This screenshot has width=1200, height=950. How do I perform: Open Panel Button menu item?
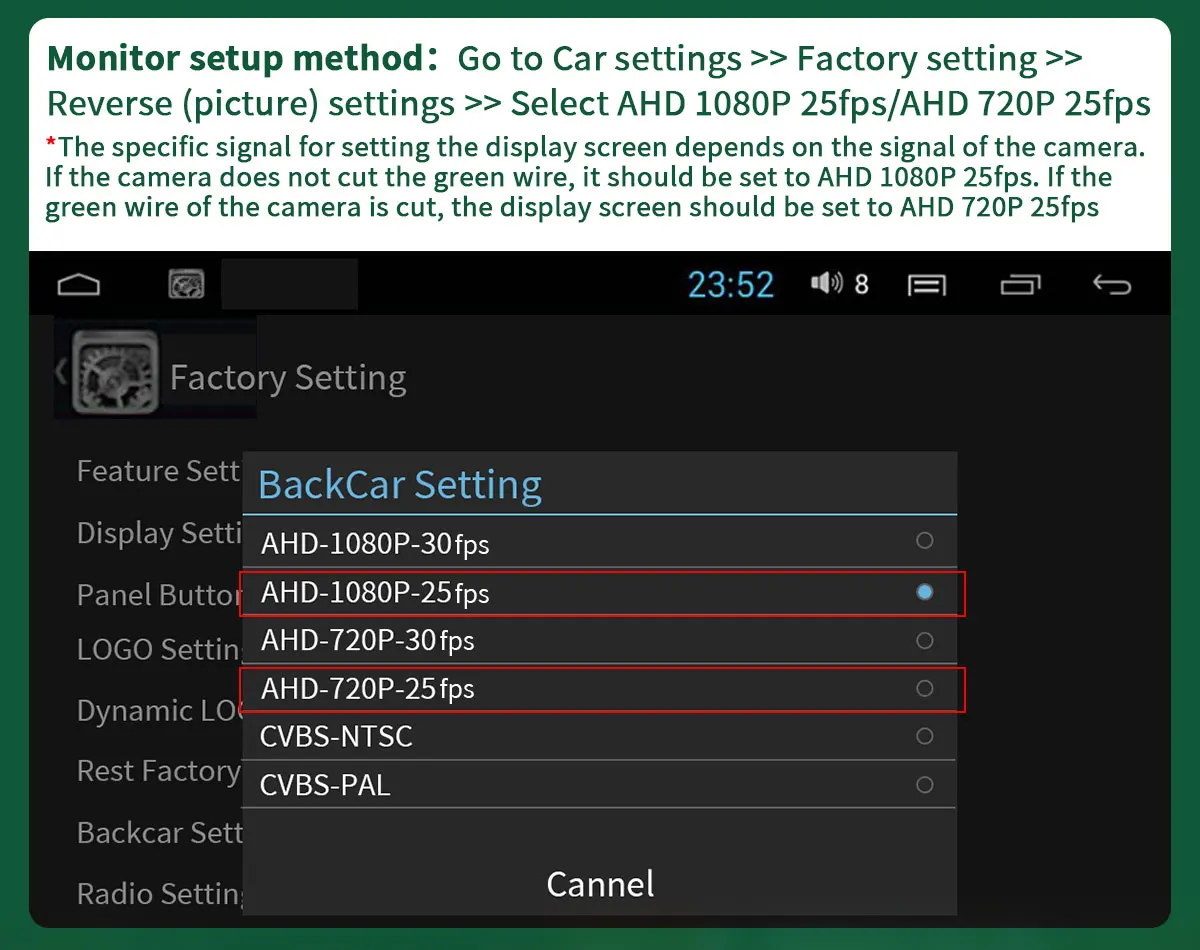click(159, 595)
